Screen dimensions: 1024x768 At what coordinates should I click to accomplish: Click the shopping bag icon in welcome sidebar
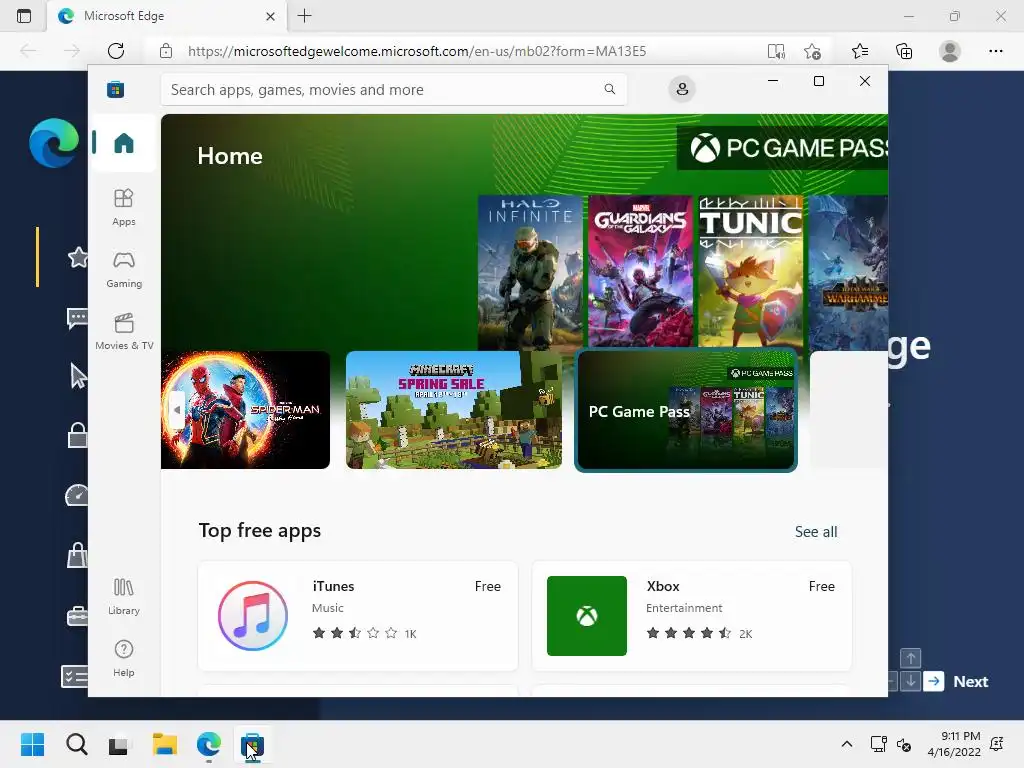[77, 554]
